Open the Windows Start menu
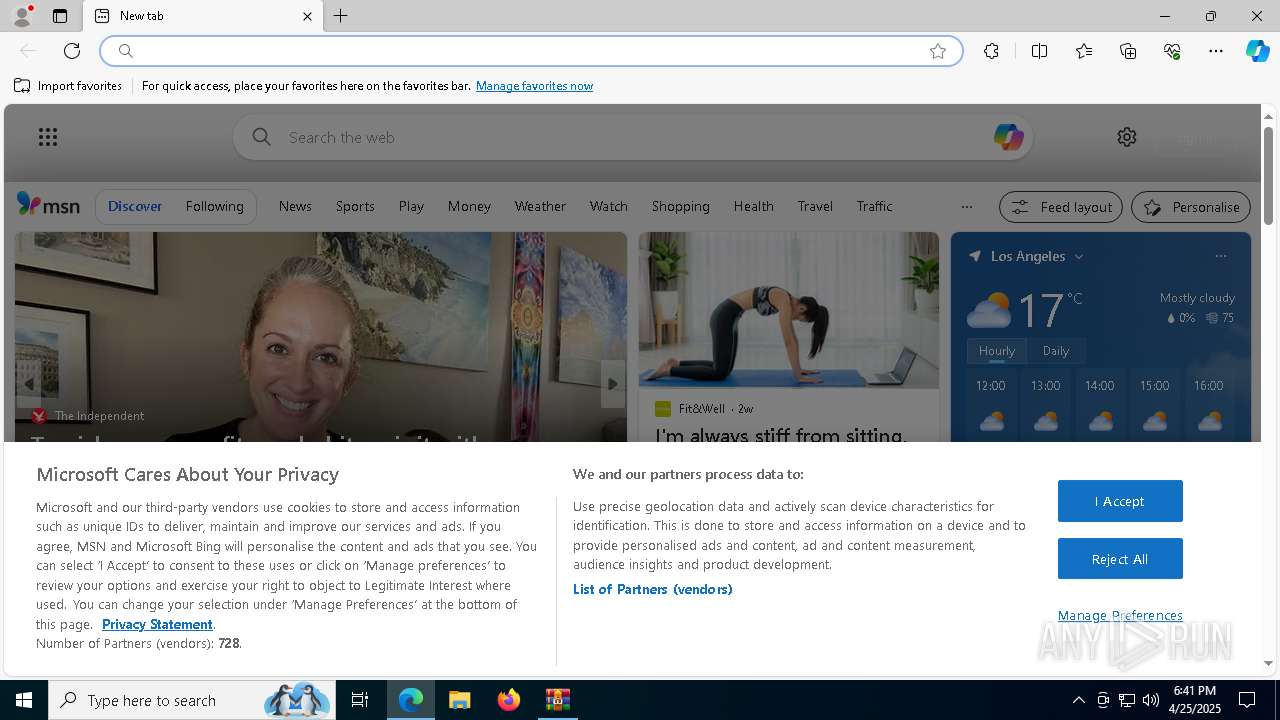Screen dimensions: 1280x720 24,700
